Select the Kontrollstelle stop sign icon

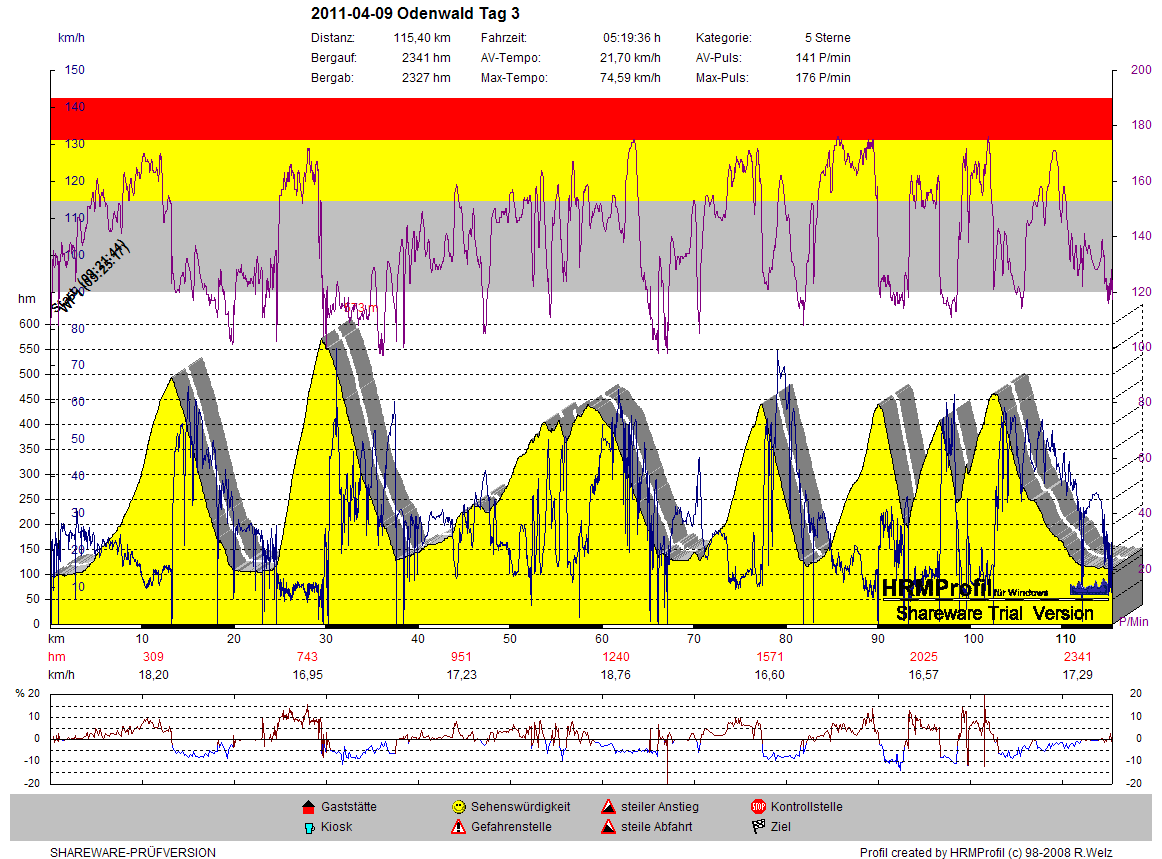coord(758,806)
